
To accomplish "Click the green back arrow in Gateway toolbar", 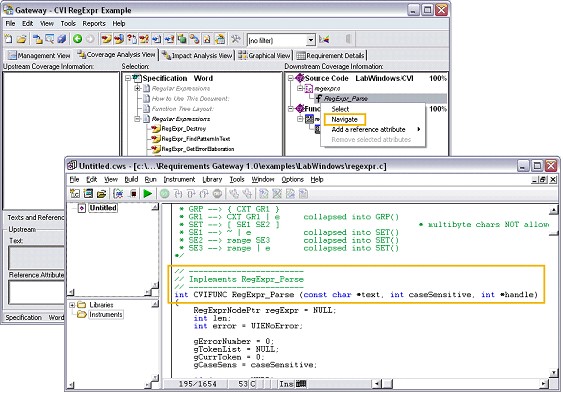I will (x=77, y=39).
